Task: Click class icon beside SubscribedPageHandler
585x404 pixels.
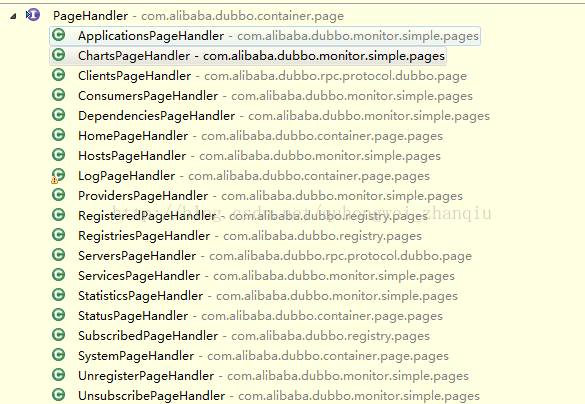Action: pos(59,335)
